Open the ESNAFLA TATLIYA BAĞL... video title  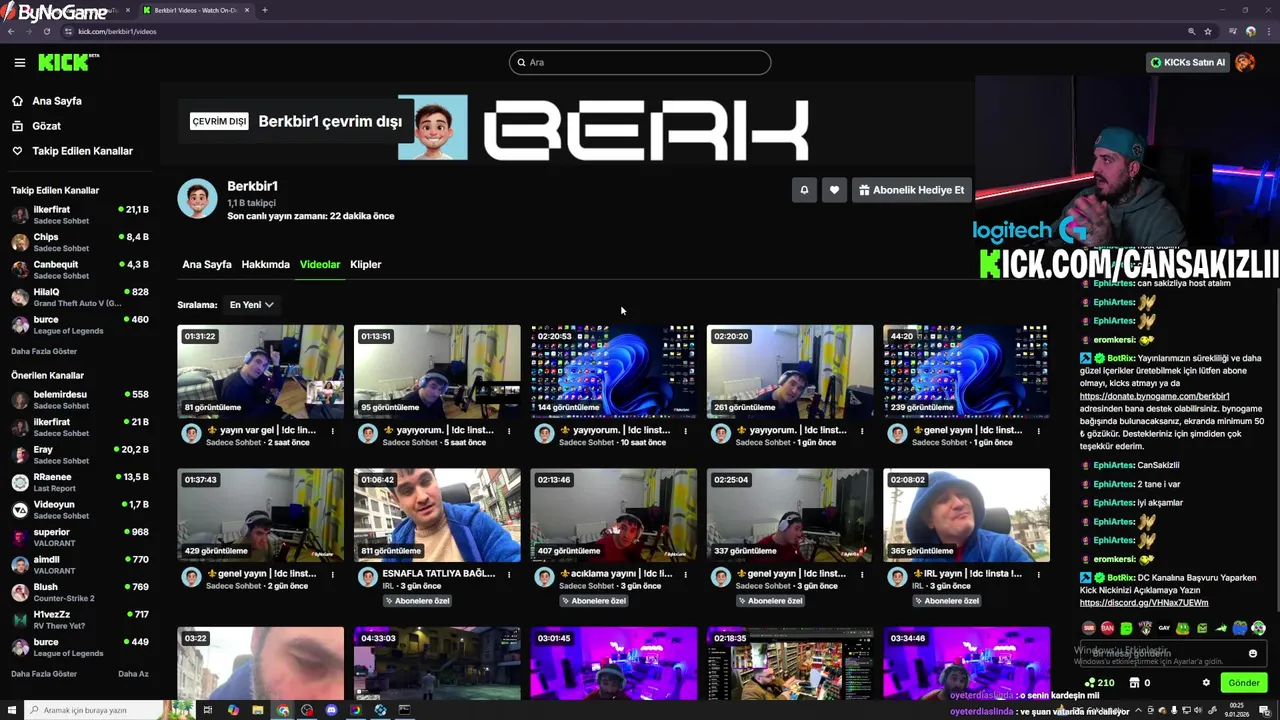[x=439, y=574]
